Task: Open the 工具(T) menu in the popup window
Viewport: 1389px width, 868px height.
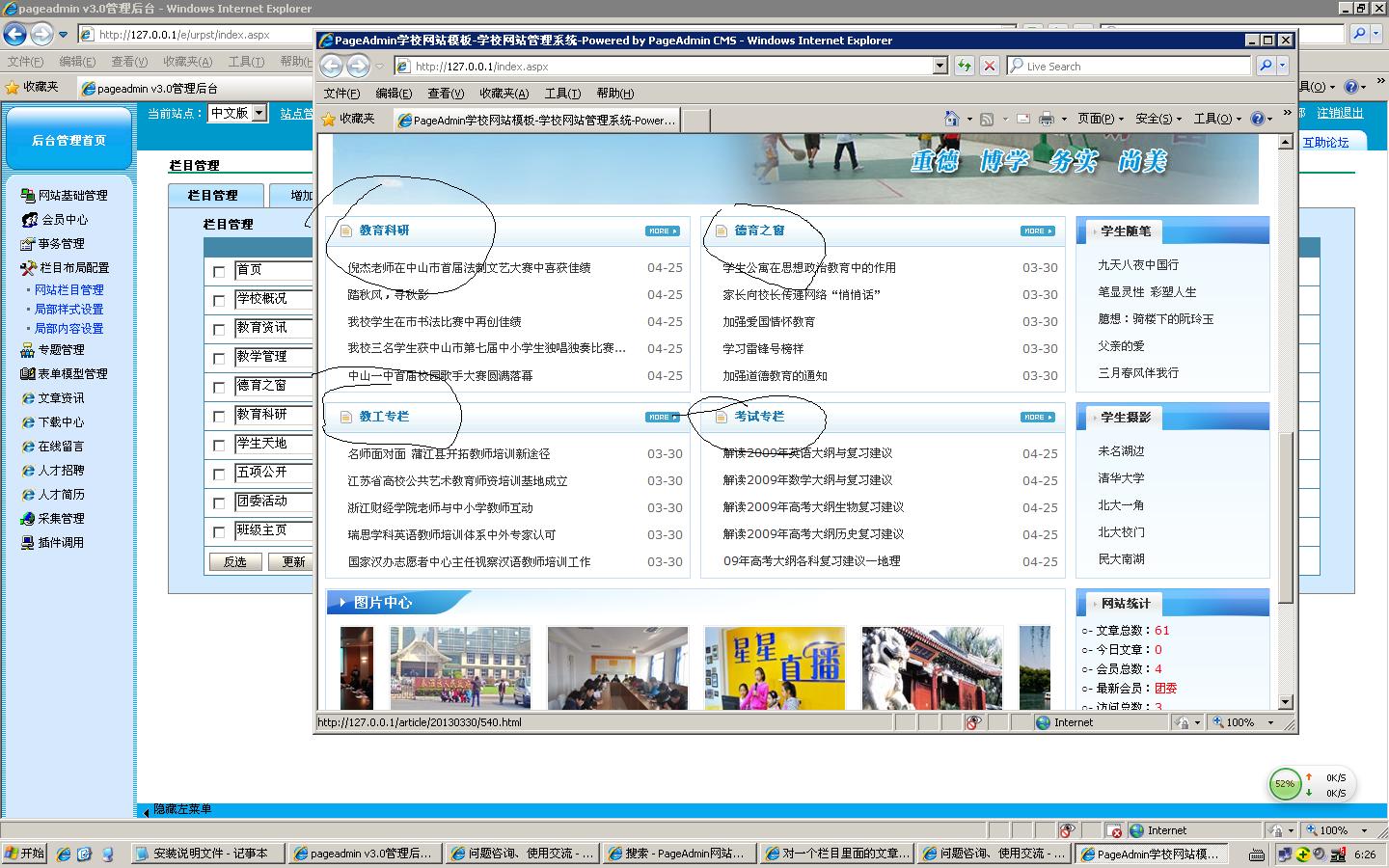Action: coord(562,94)
